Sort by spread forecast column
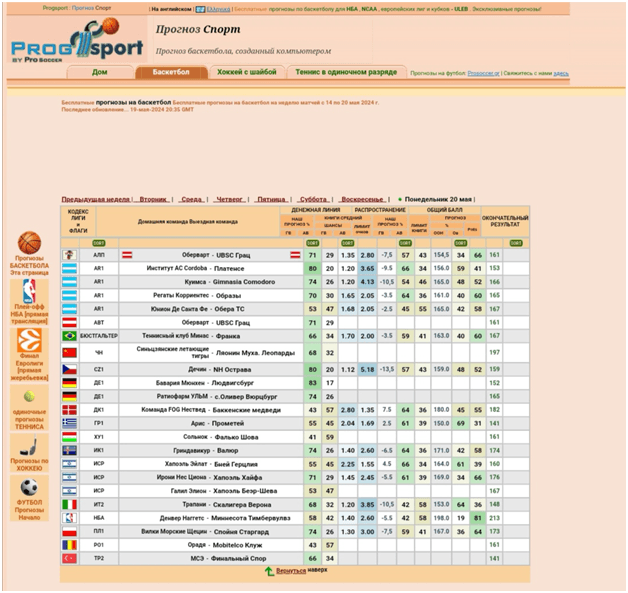The height and width of the screenshot is (593, 628). point(405,243)
